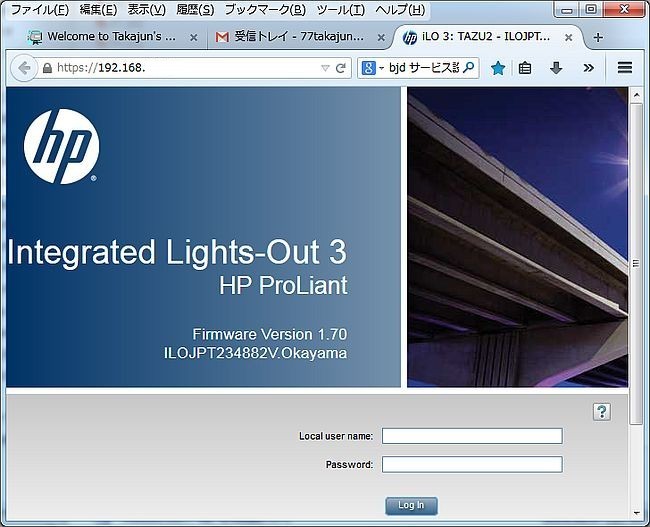
Task: Click the search box text field
Action: pos(424,68)
